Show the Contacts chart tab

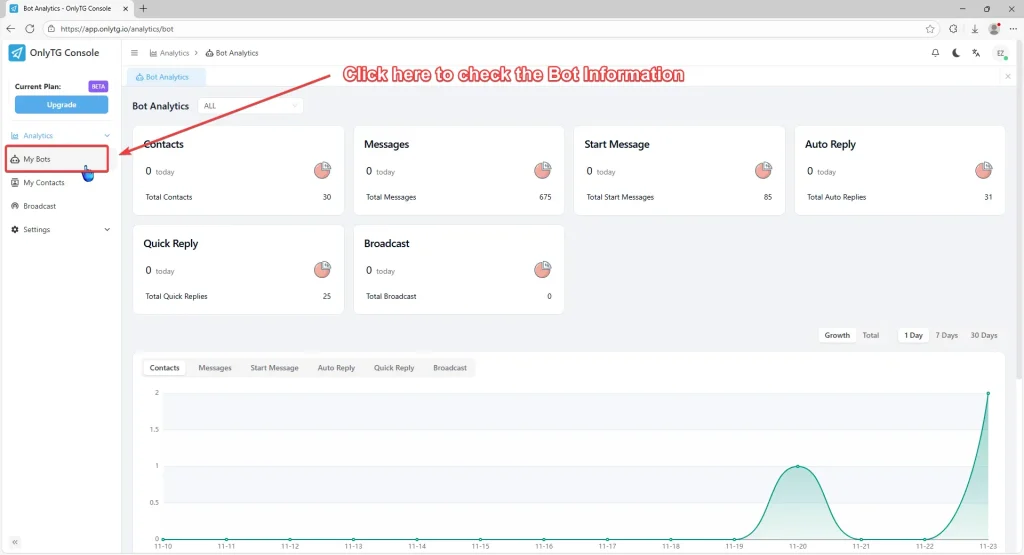point(165,368)
